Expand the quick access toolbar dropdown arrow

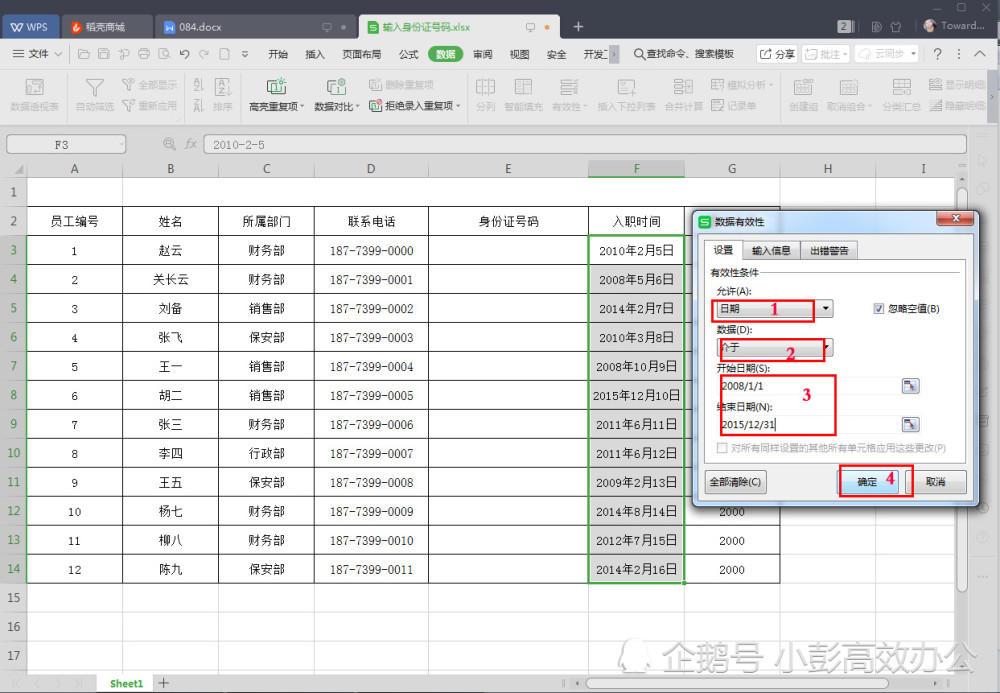point(245,54)
